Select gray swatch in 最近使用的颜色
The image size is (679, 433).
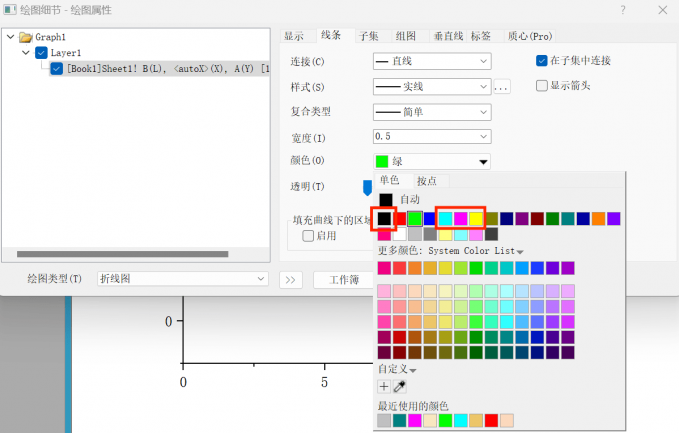coord(384,420)
